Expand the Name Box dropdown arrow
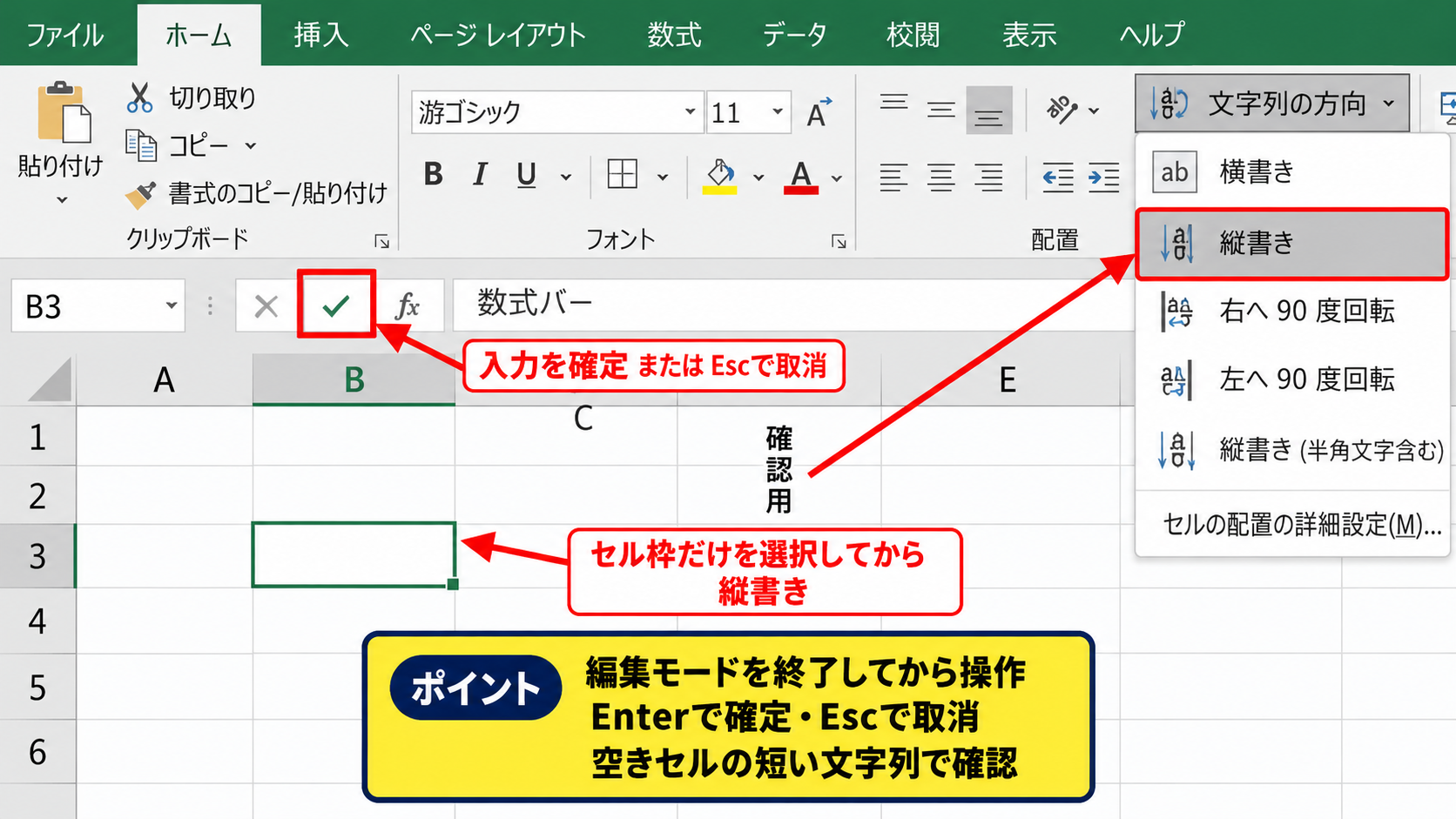 (x=171, y=305)
